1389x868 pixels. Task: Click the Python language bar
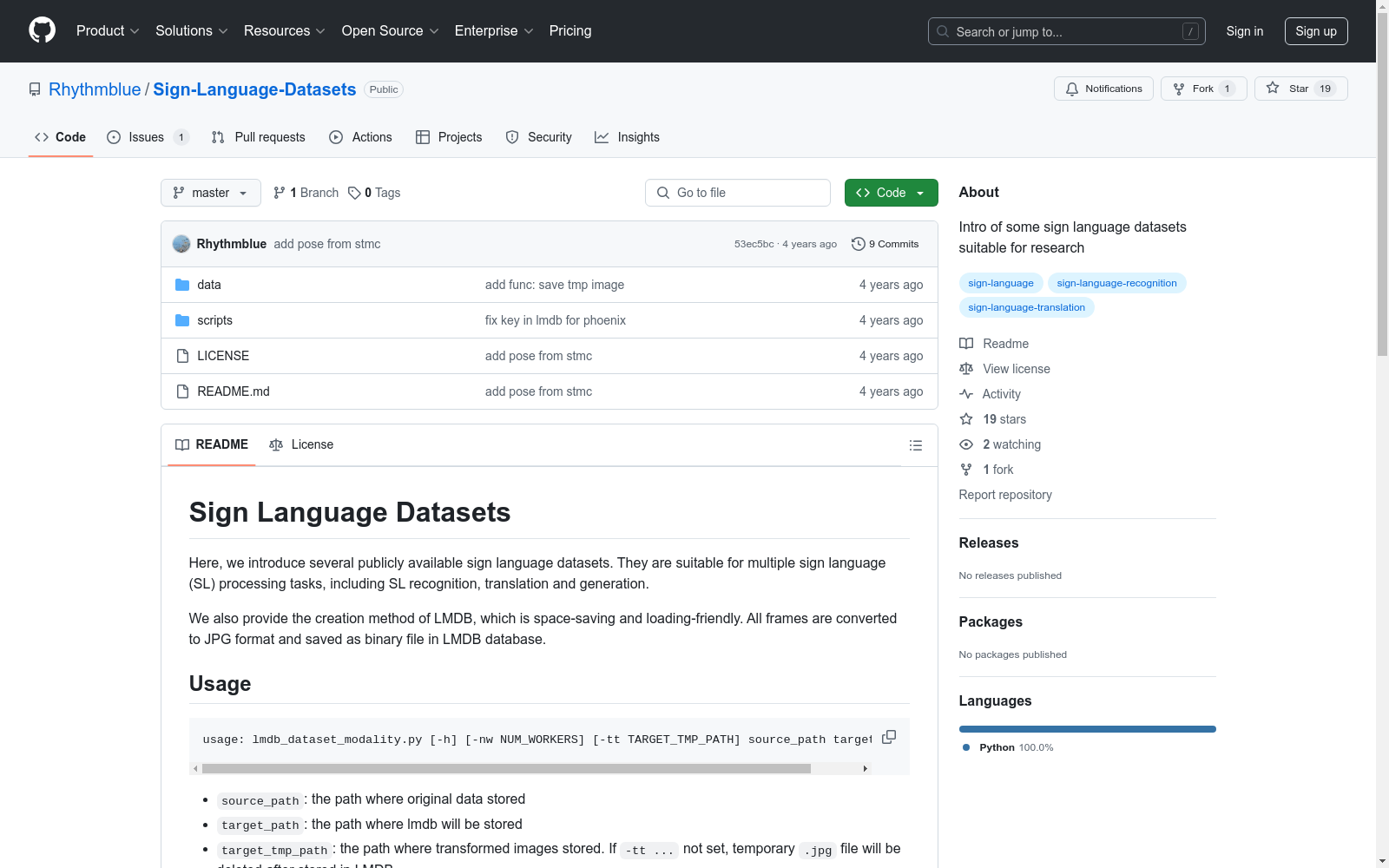click(x=1088, y=729)
